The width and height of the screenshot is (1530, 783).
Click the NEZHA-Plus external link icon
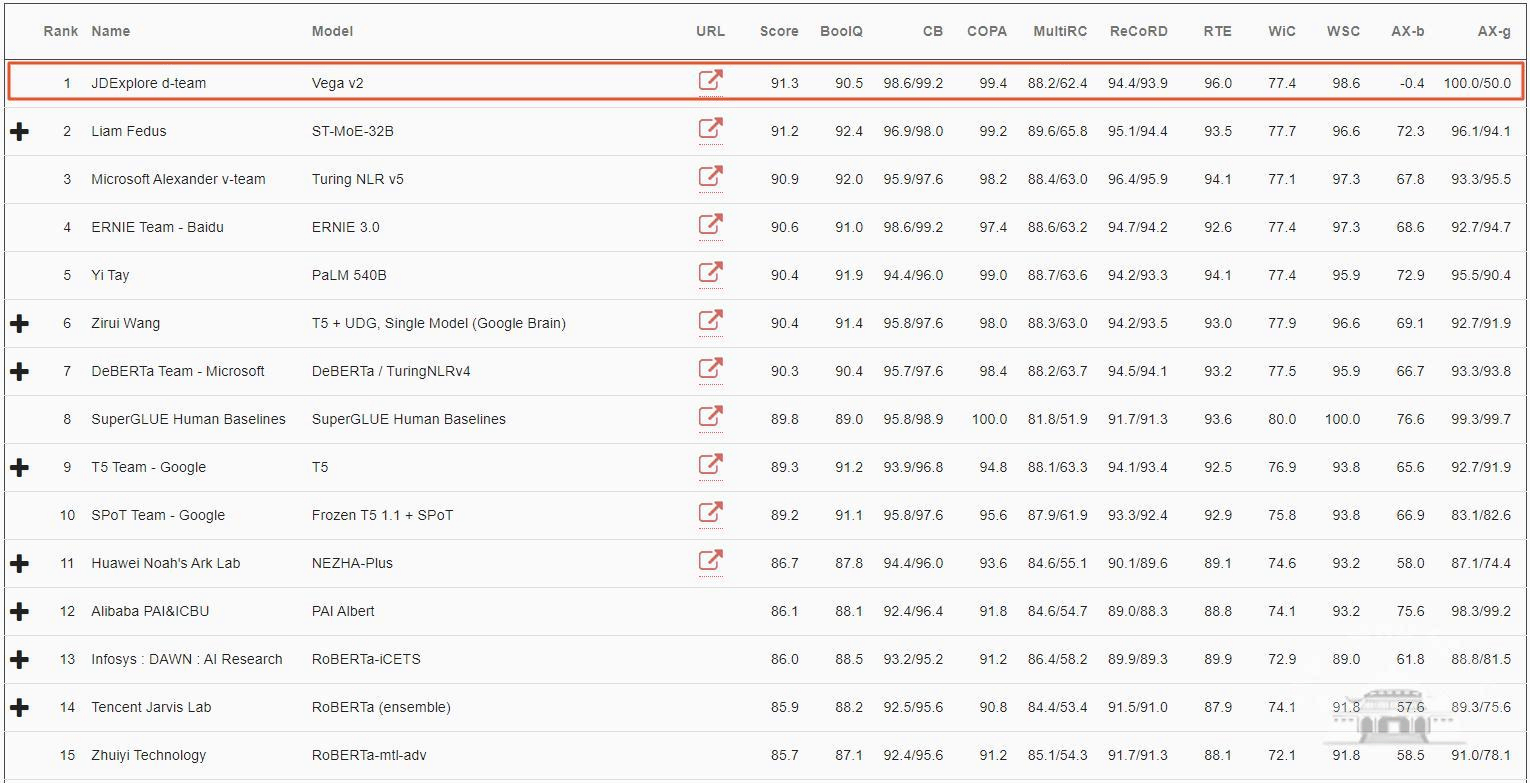tap(710, 561)
